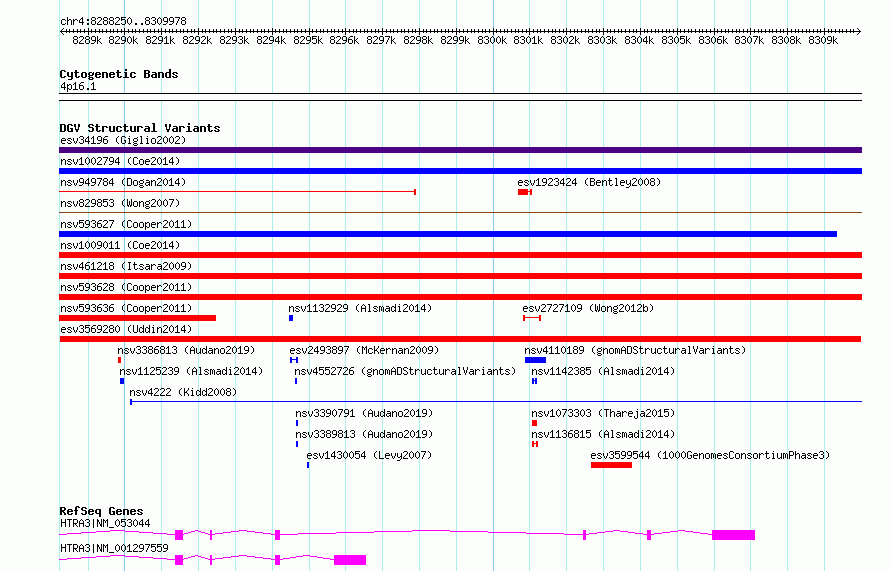Image resolution: width=890 pixels, height=571 pixels.
Task: Click the large last exon of NM_053044
Action: (x=733, y=535)
